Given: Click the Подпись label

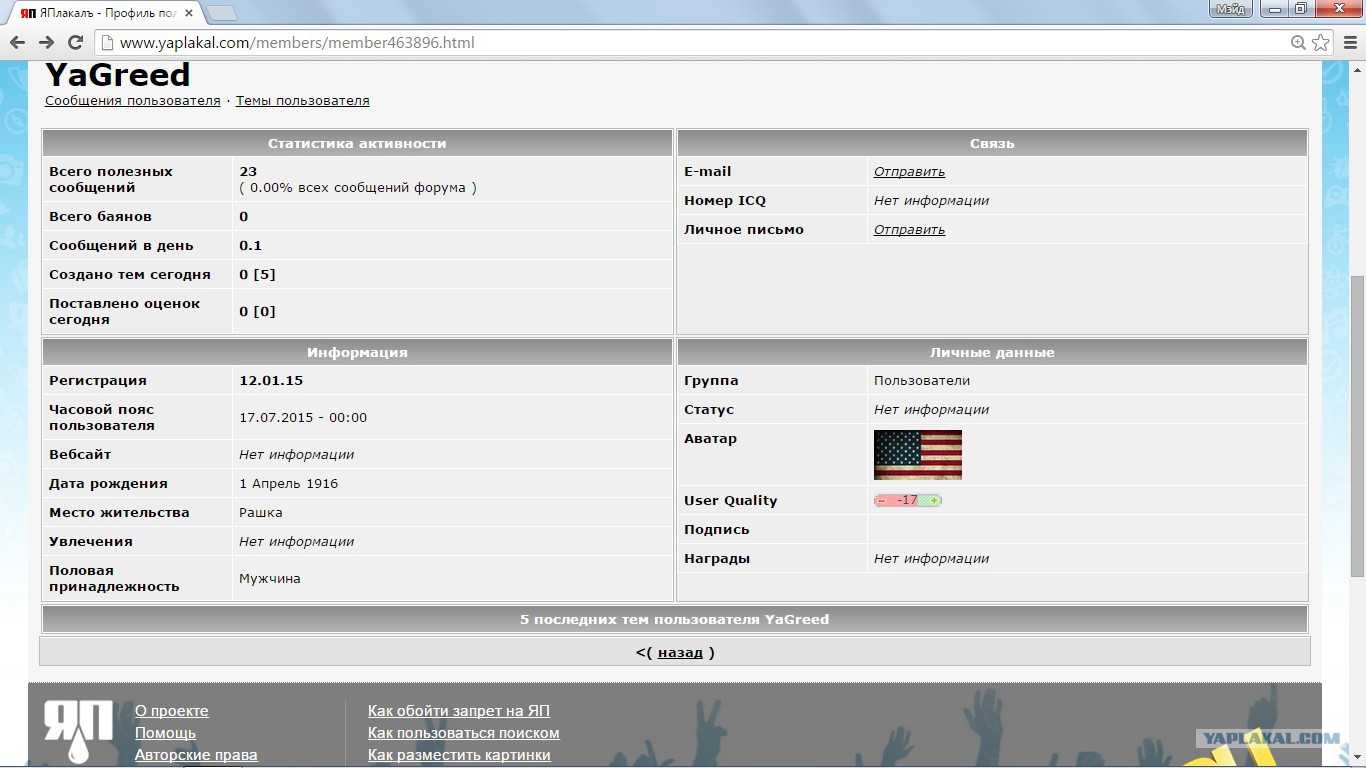Looking at the screenshot, I should point(717,529).
